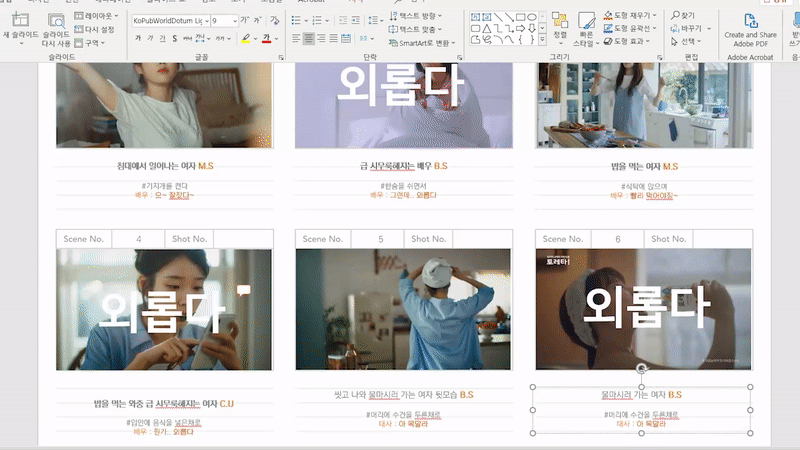800x450 pixels.
Task: Apply yellow text highlight color
Action: coord(246,38)
